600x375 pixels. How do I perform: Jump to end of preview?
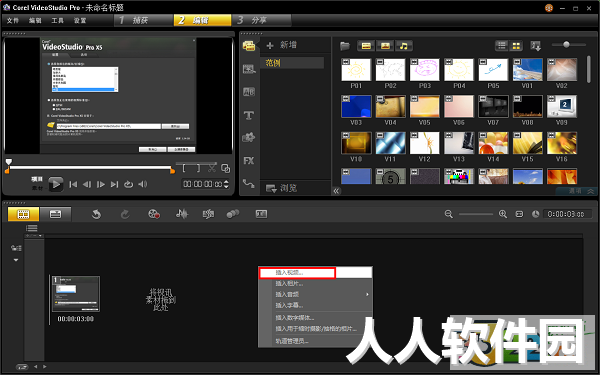(x=114, y=184)
